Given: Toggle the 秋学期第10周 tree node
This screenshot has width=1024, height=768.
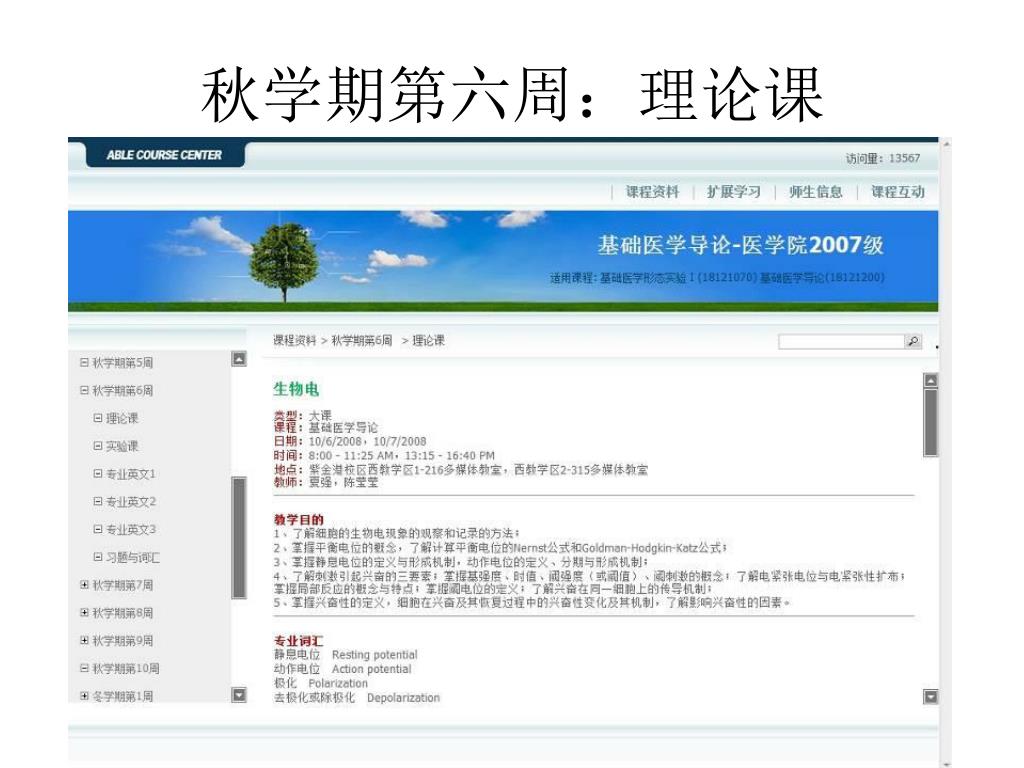Looking at the screenshot, I should [84, 668].
